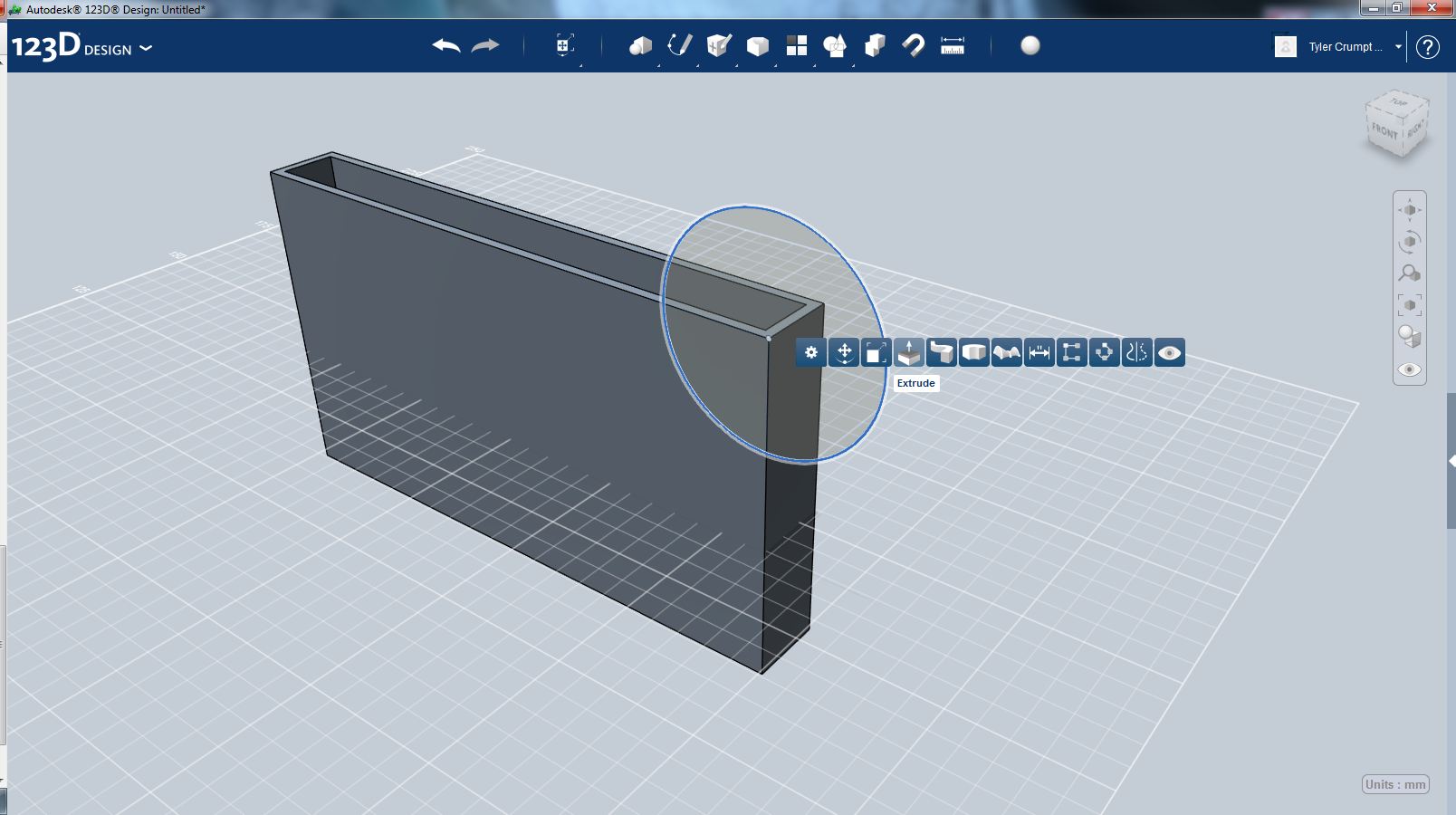Toggle the visibility eye in the navigation bar
This screenshot has width=1456, height=815.
1410,369
